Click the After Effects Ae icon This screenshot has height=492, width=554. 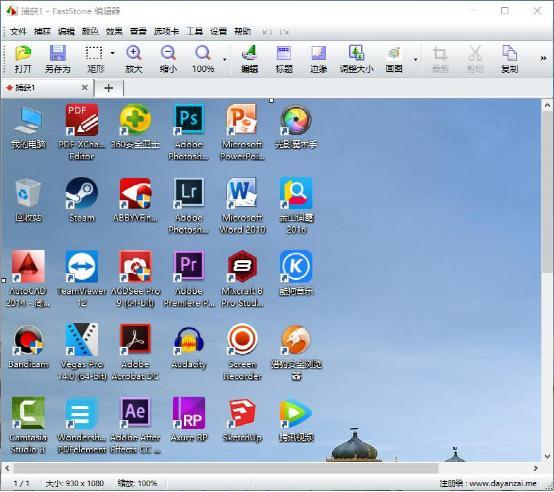pos(135,413)
